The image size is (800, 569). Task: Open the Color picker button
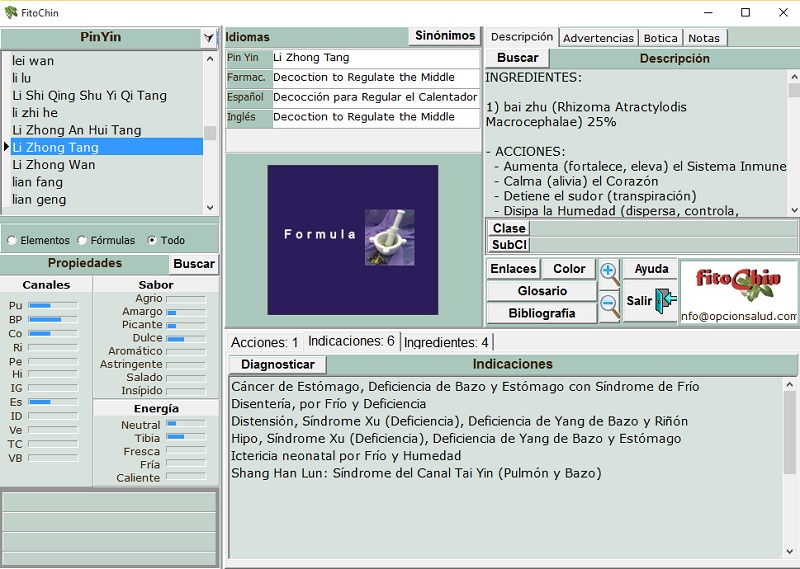[x=569, y=269]
